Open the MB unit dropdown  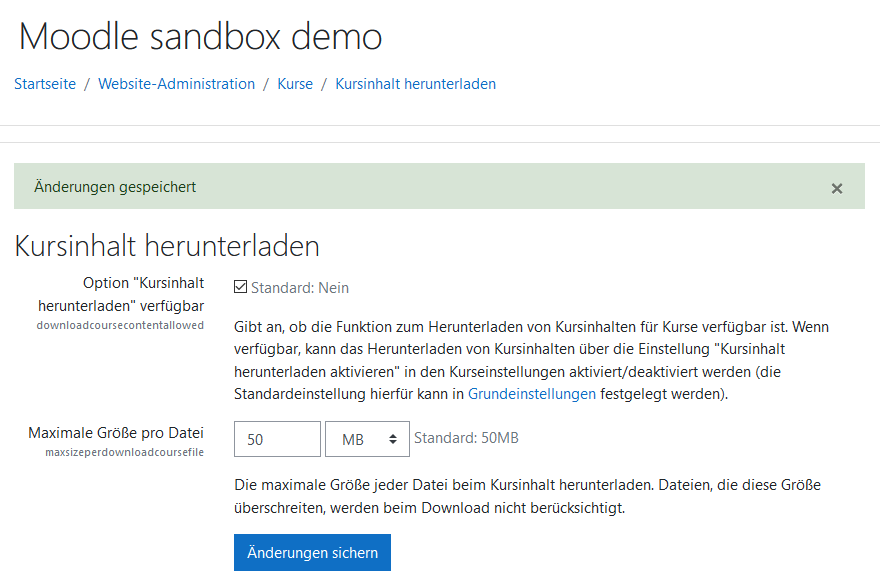click(368, 439)
